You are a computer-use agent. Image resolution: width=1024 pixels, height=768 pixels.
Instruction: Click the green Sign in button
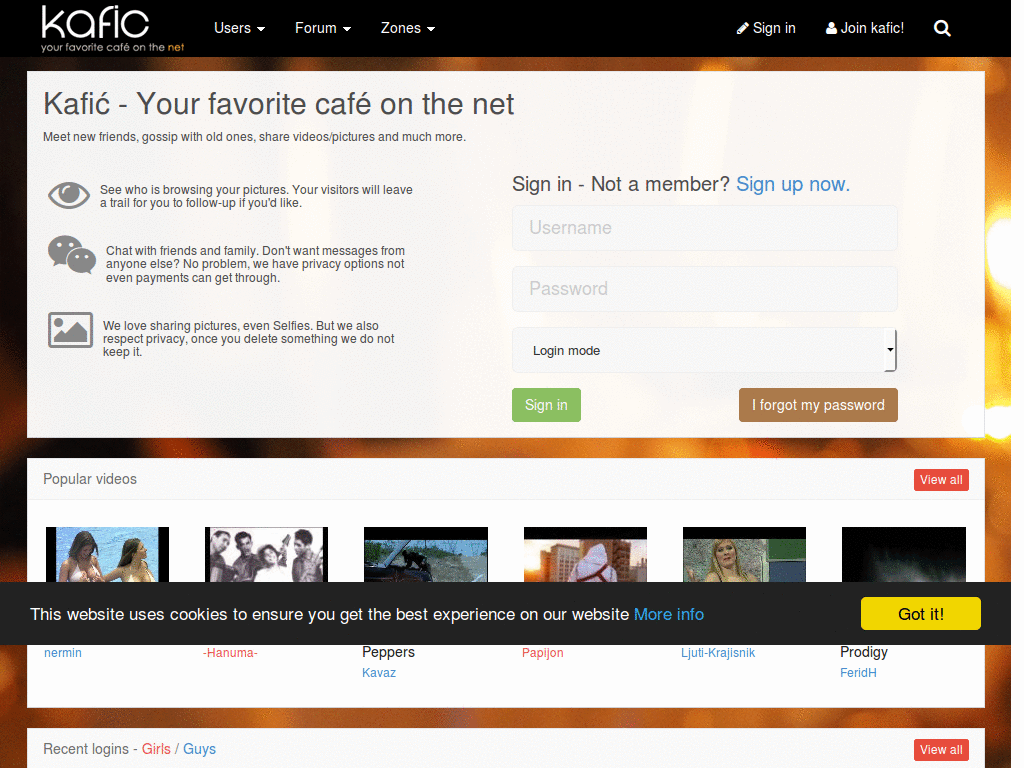(x=546, y=405)
